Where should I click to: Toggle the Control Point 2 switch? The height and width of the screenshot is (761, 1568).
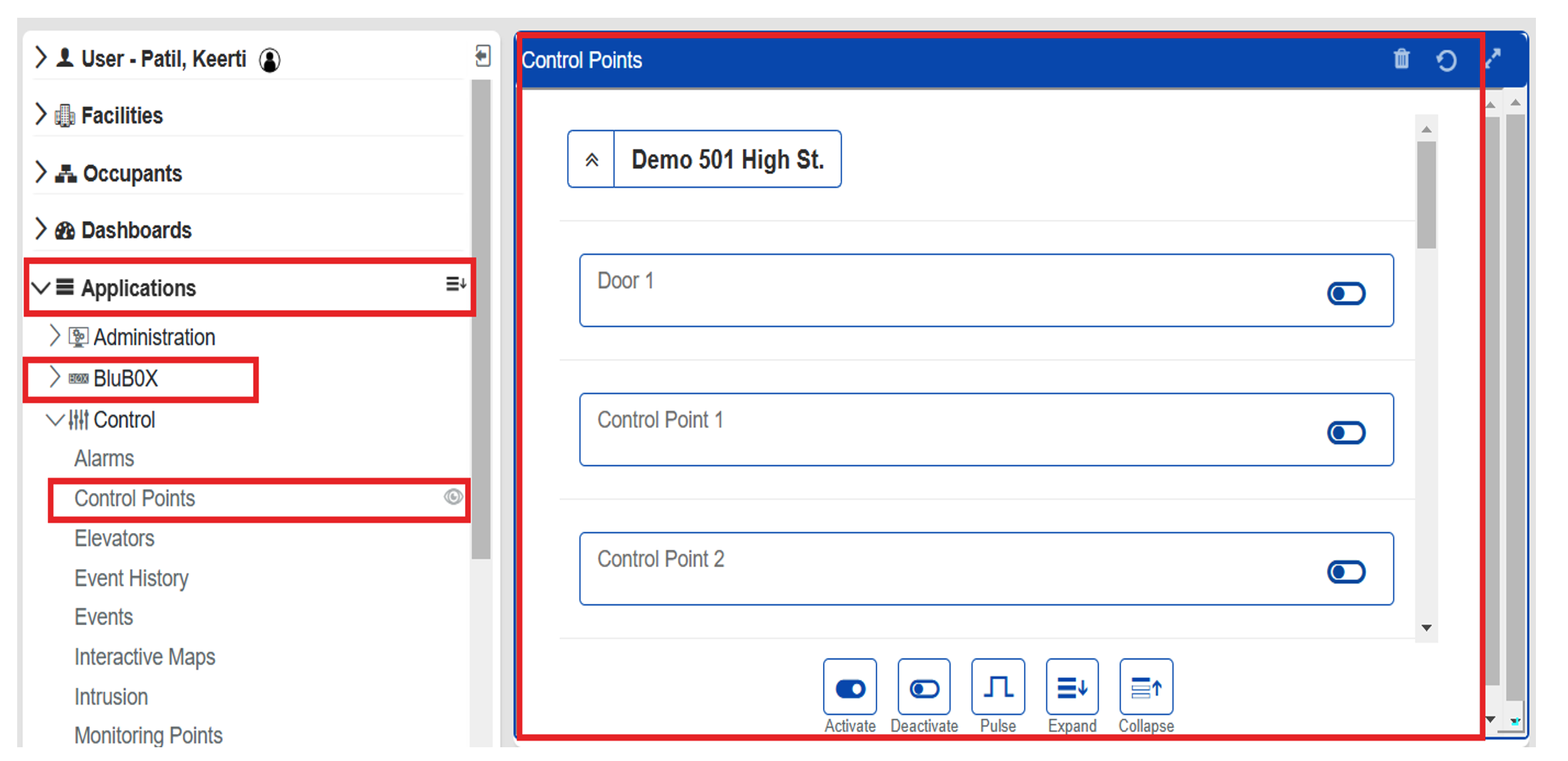tap(1346, 571)
